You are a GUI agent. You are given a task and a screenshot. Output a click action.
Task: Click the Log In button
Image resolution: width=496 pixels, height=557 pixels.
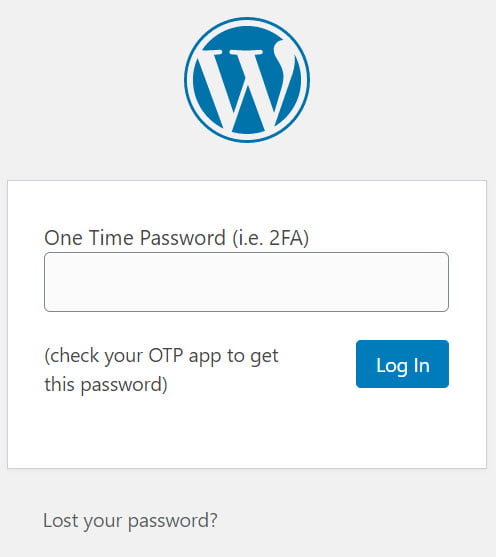(402, 364)
